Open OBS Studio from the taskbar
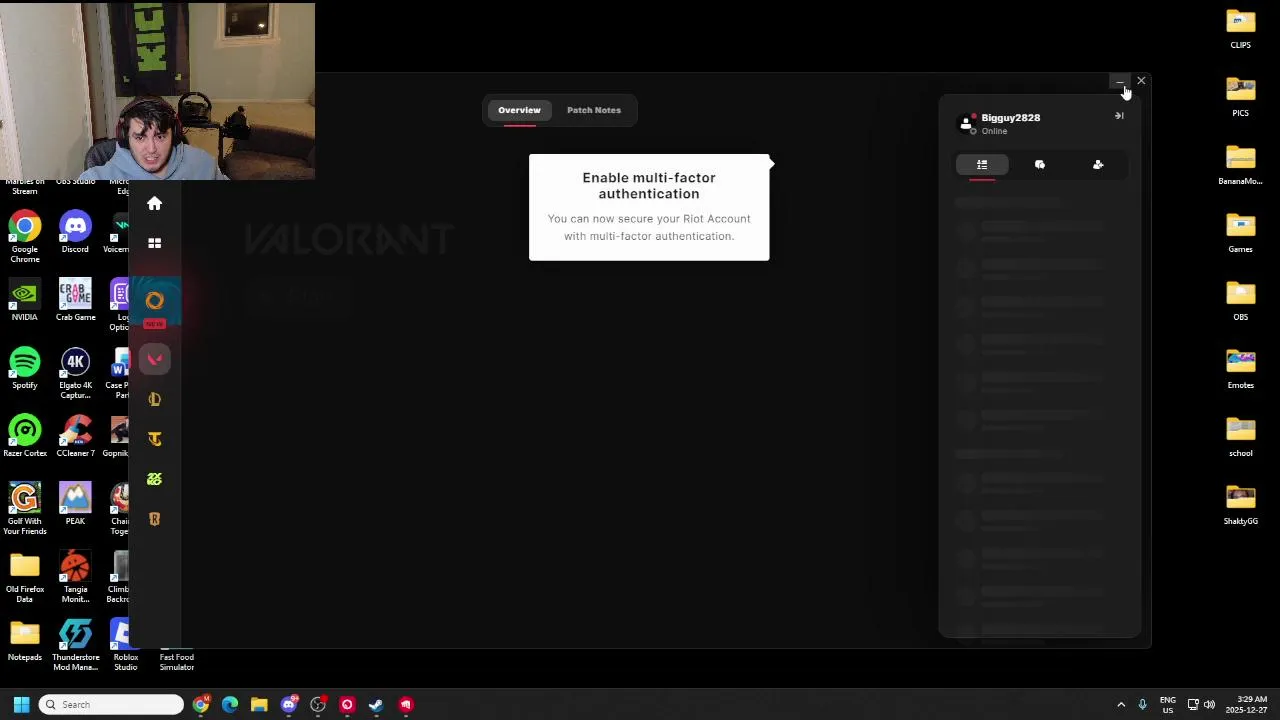The height and width of the screenshot is (720, 1280). tap(318, 704)
